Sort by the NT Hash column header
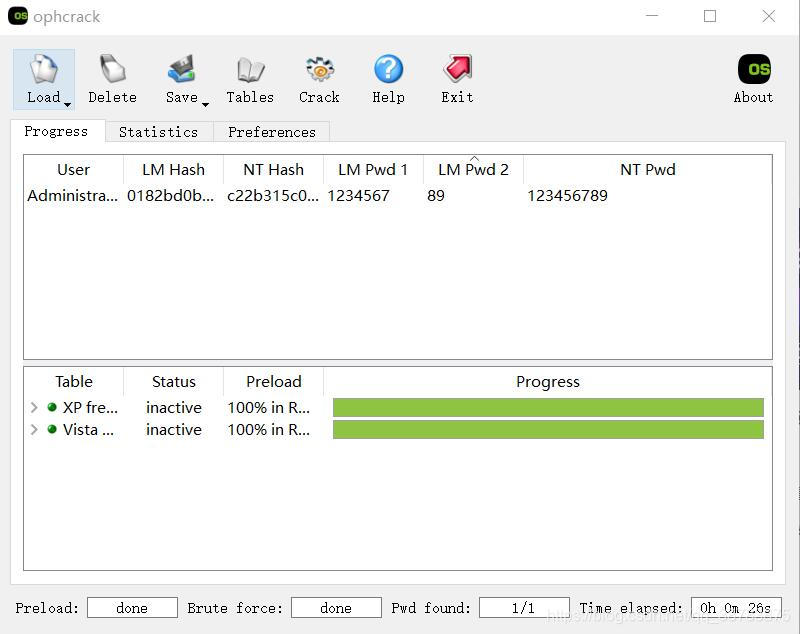The width and height of the screenshot is (800, 634). [273, 169]
